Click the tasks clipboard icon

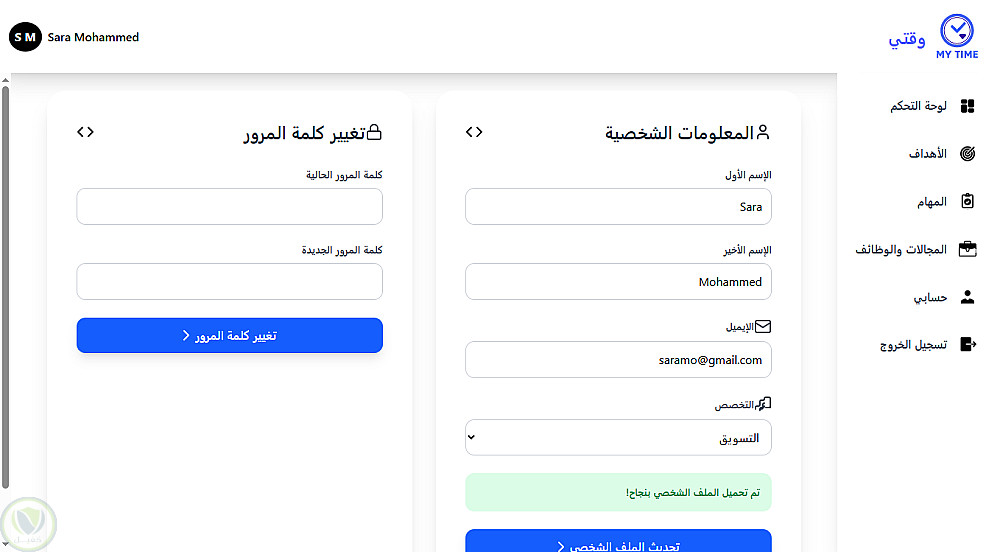(x=967, y=202)
